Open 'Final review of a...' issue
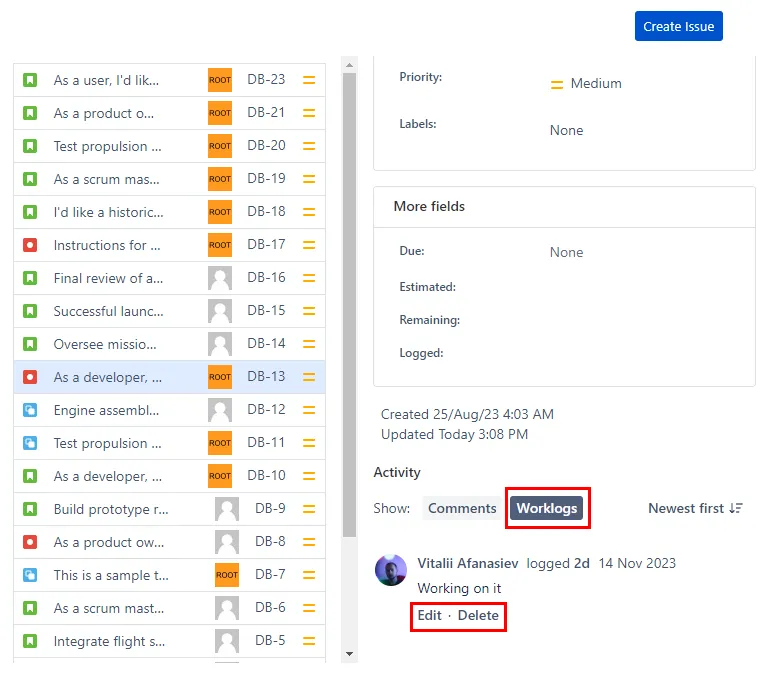765x686 pixels. coord(108,278)
